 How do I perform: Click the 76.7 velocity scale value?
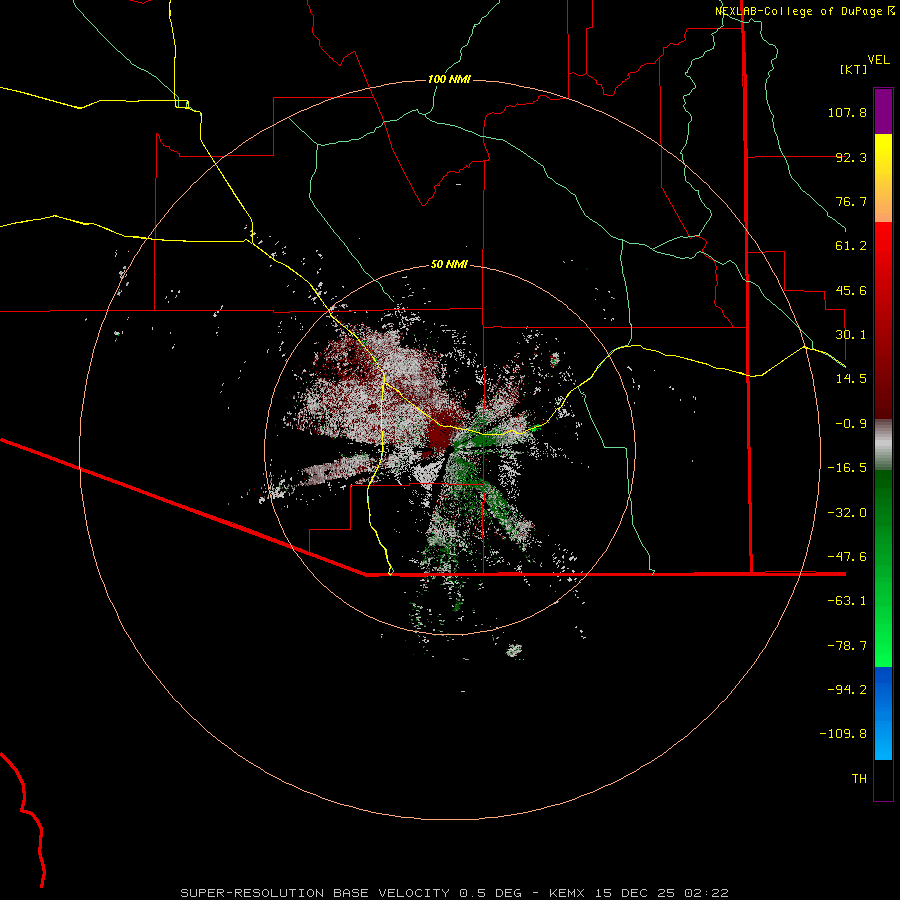coord(851,201)
